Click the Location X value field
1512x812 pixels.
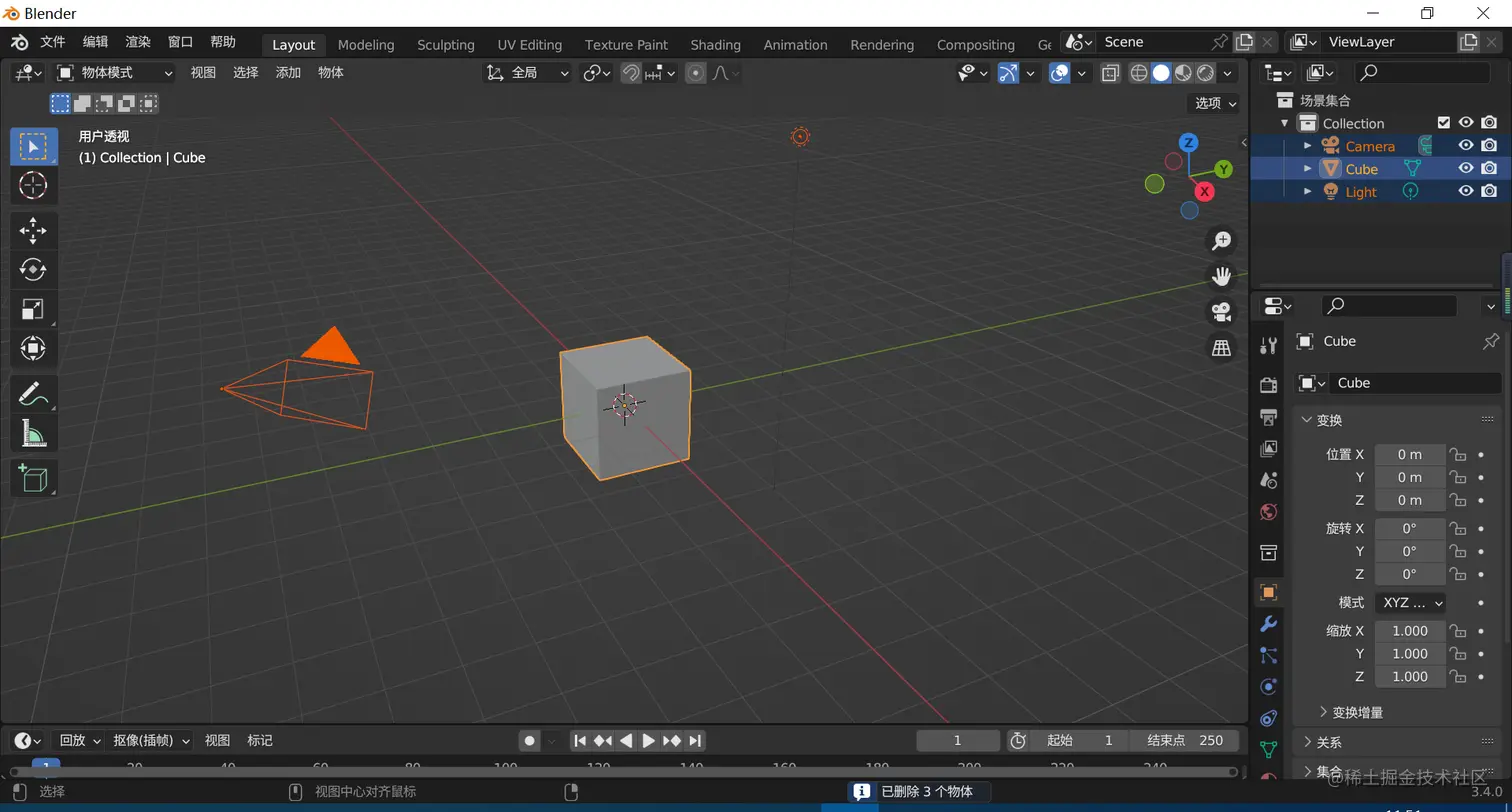1410,455
